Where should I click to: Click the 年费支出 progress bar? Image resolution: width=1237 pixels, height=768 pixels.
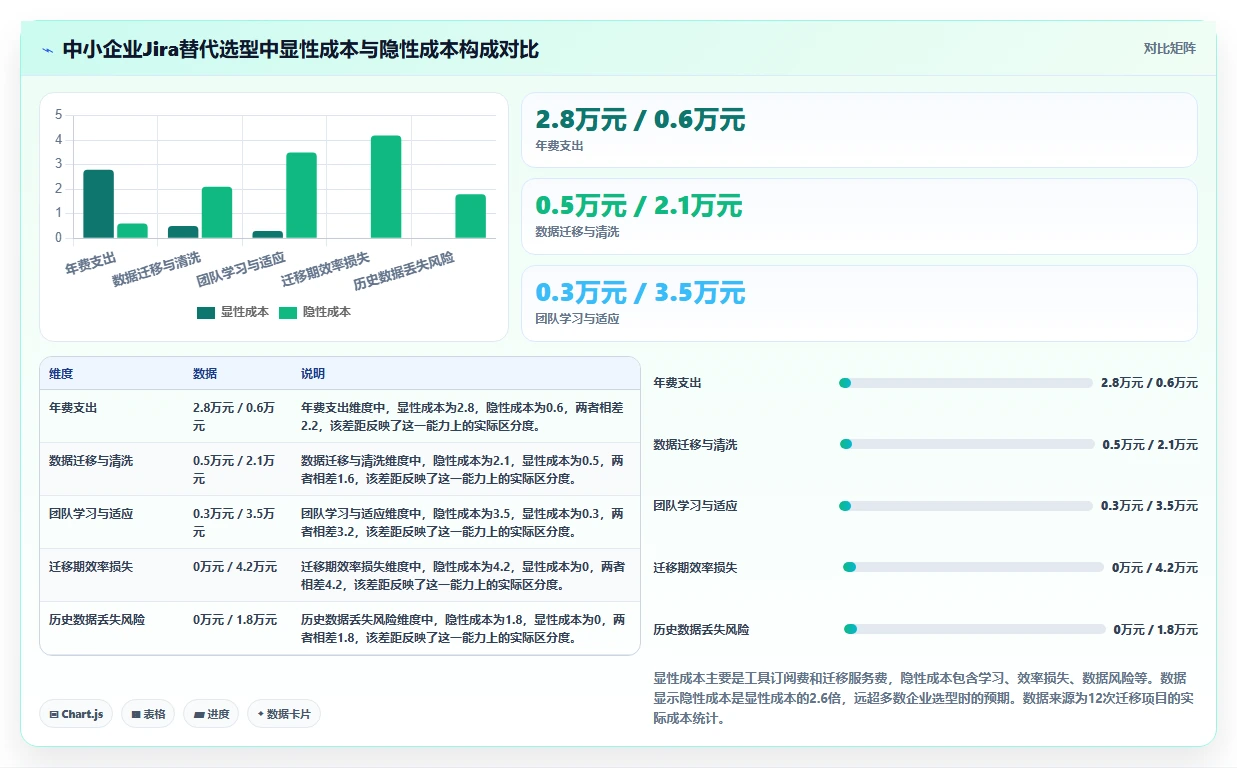pos(966,383)
